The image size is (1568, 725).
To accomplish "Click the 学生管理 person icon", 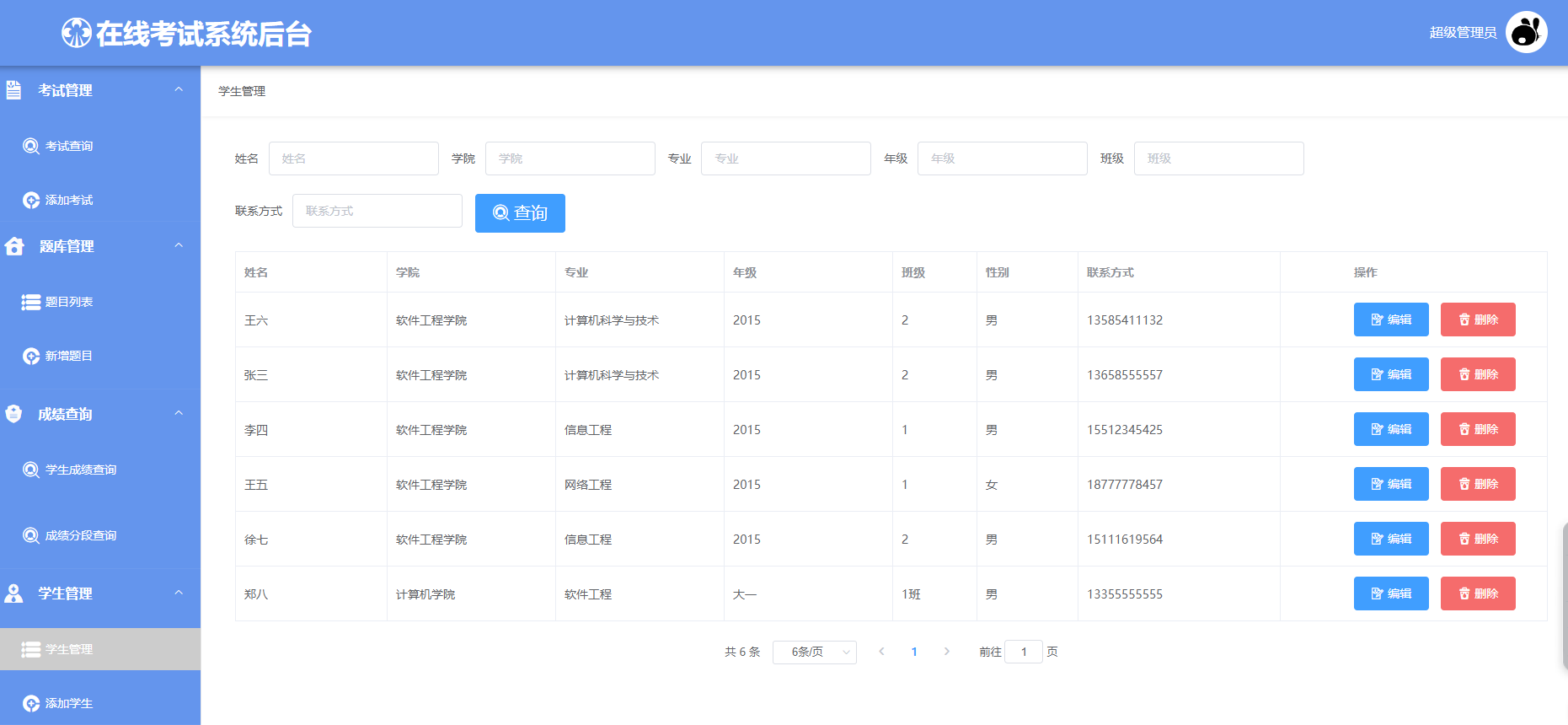I will 13,593.
